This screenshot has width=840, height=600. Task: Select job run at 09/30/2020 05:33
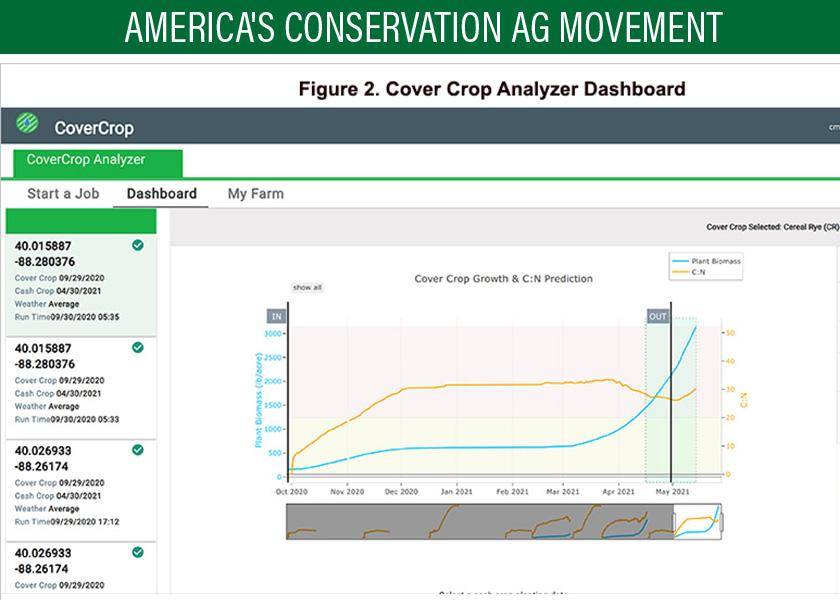pos(81,388)
